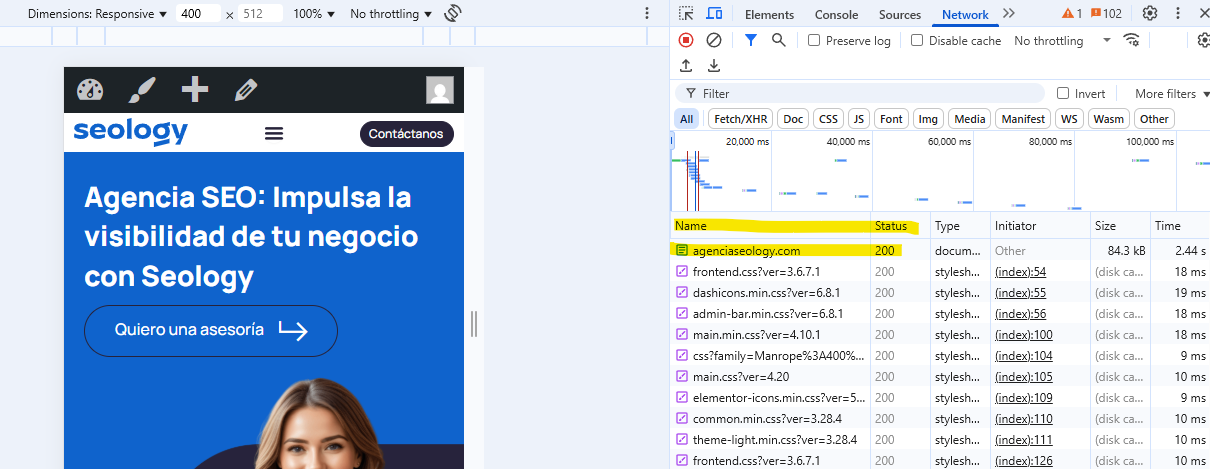
Task: Check the Disable cache checkbox
Action: click(917, 41)
